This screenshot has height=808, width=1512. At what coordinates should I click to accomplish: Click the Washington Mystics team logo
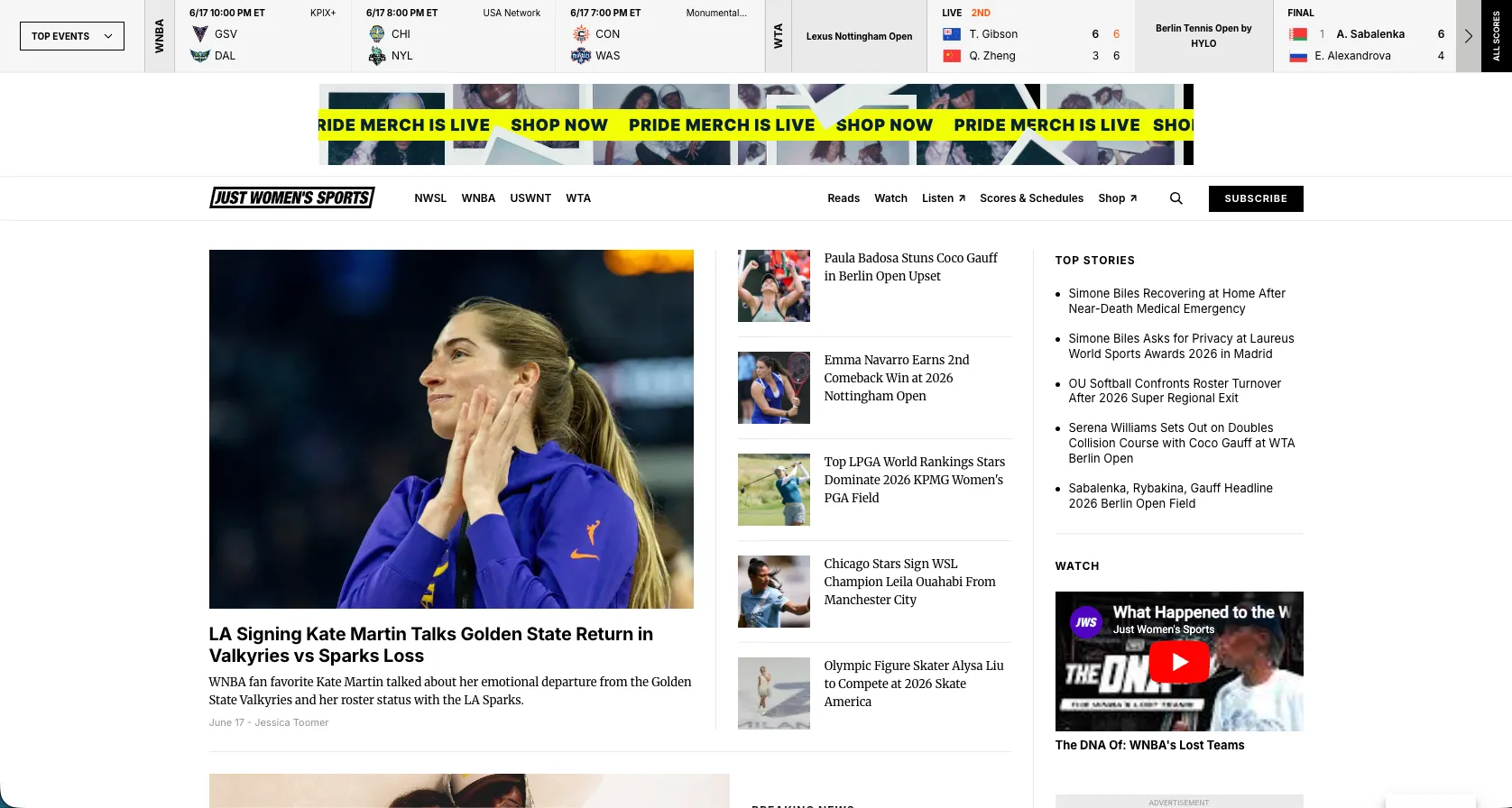(x=581, y=56)
